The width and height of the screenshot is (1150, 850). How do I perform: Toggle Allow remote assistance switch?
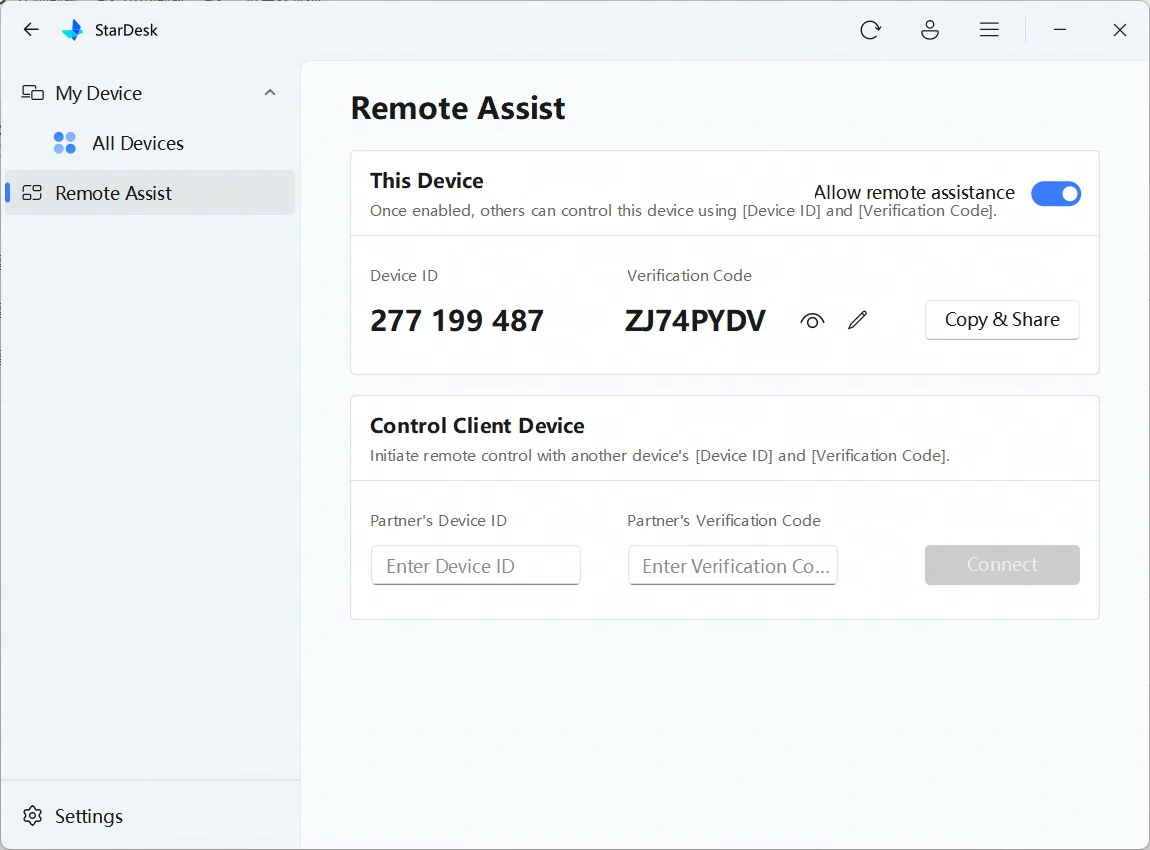point(1055,194)
